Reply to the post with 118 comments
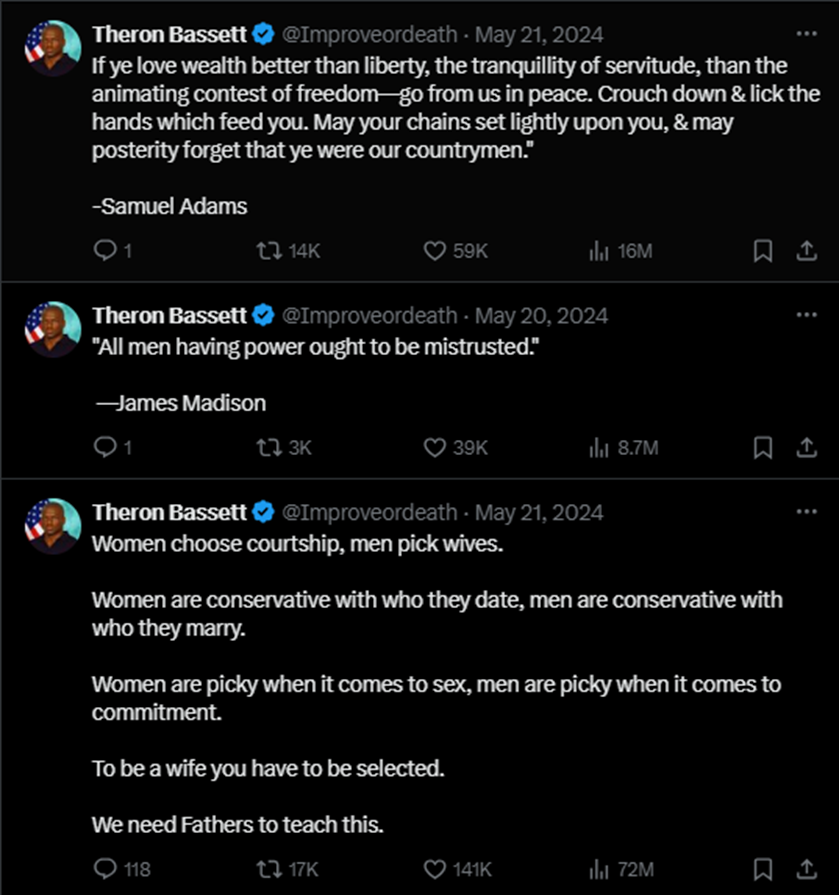Screen dimensions: 839x895 106,868
